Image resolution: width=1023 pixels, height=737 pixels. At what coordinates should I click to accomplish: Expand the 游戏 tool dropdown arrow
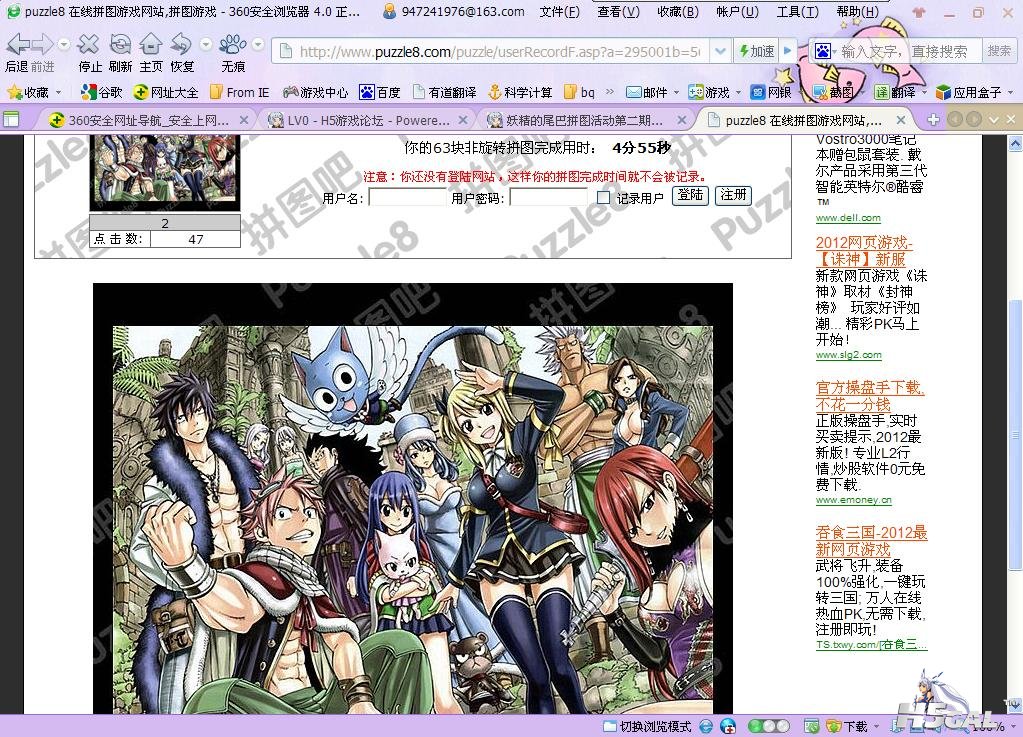(x=738, y=93)
